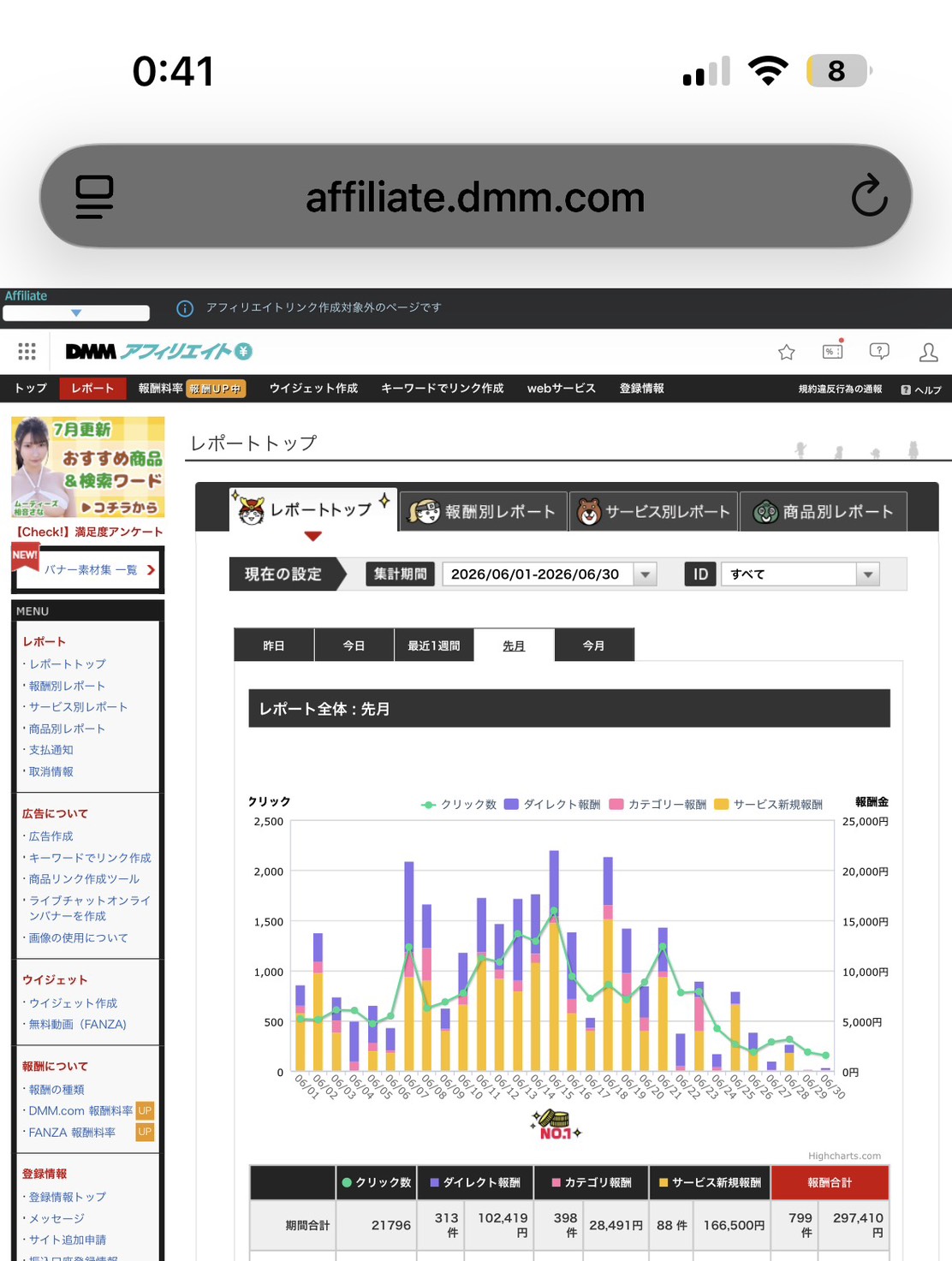Click the 報酬合計 table header
This screenshot has width=952, height=1261.
(x=830, y=1182)
